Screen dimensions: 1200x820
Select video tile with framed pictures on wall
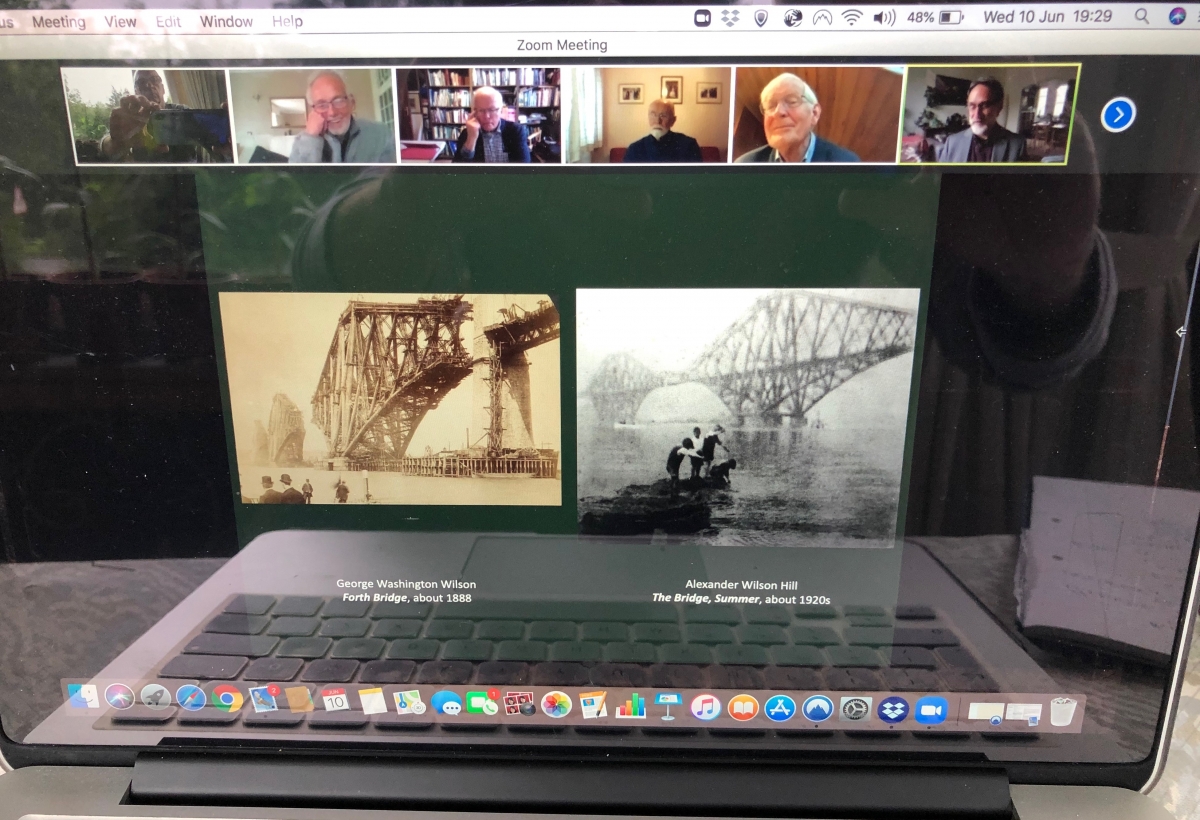[648, 115]
